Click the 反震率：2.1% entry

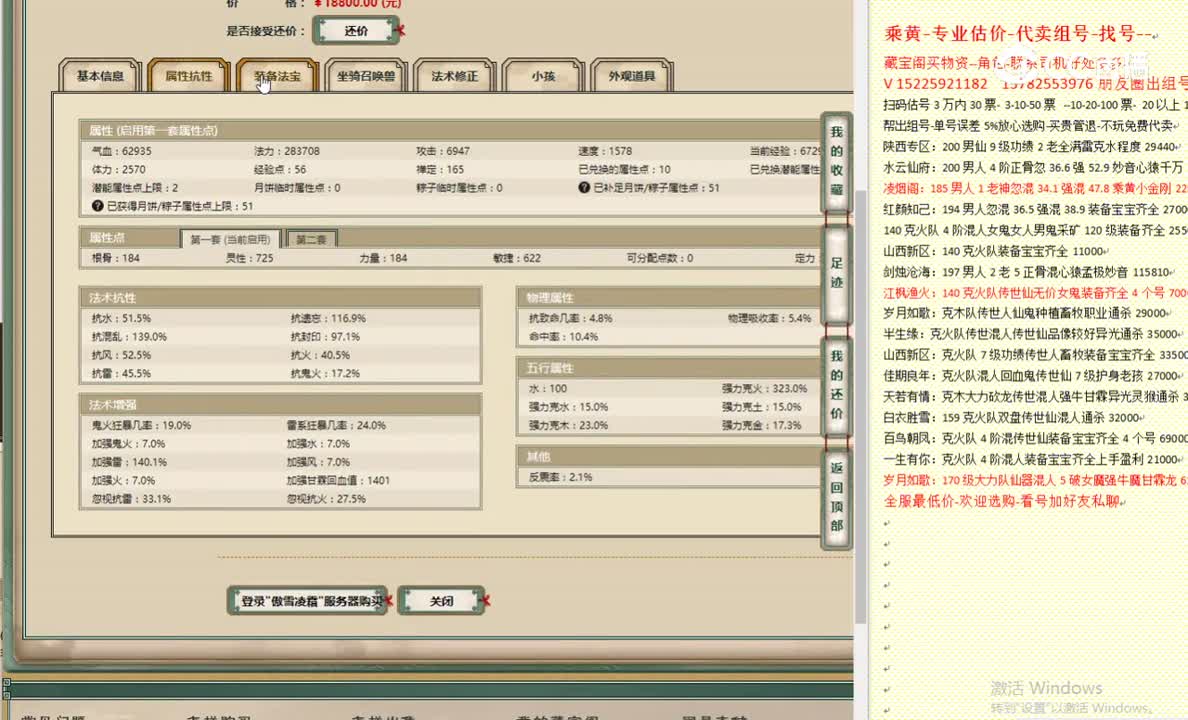[x=561, y=477]
